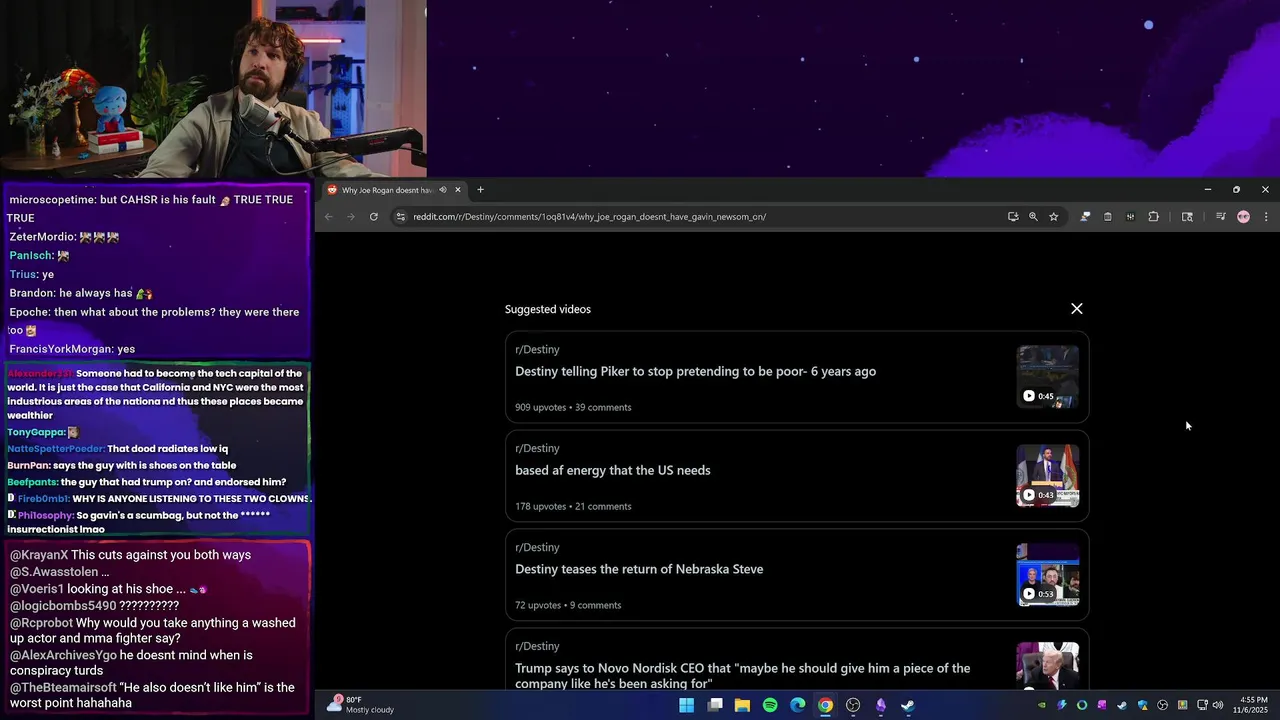Open OBS Studio from taskbar
This screenshot has width=1280, height=720.
853,705
